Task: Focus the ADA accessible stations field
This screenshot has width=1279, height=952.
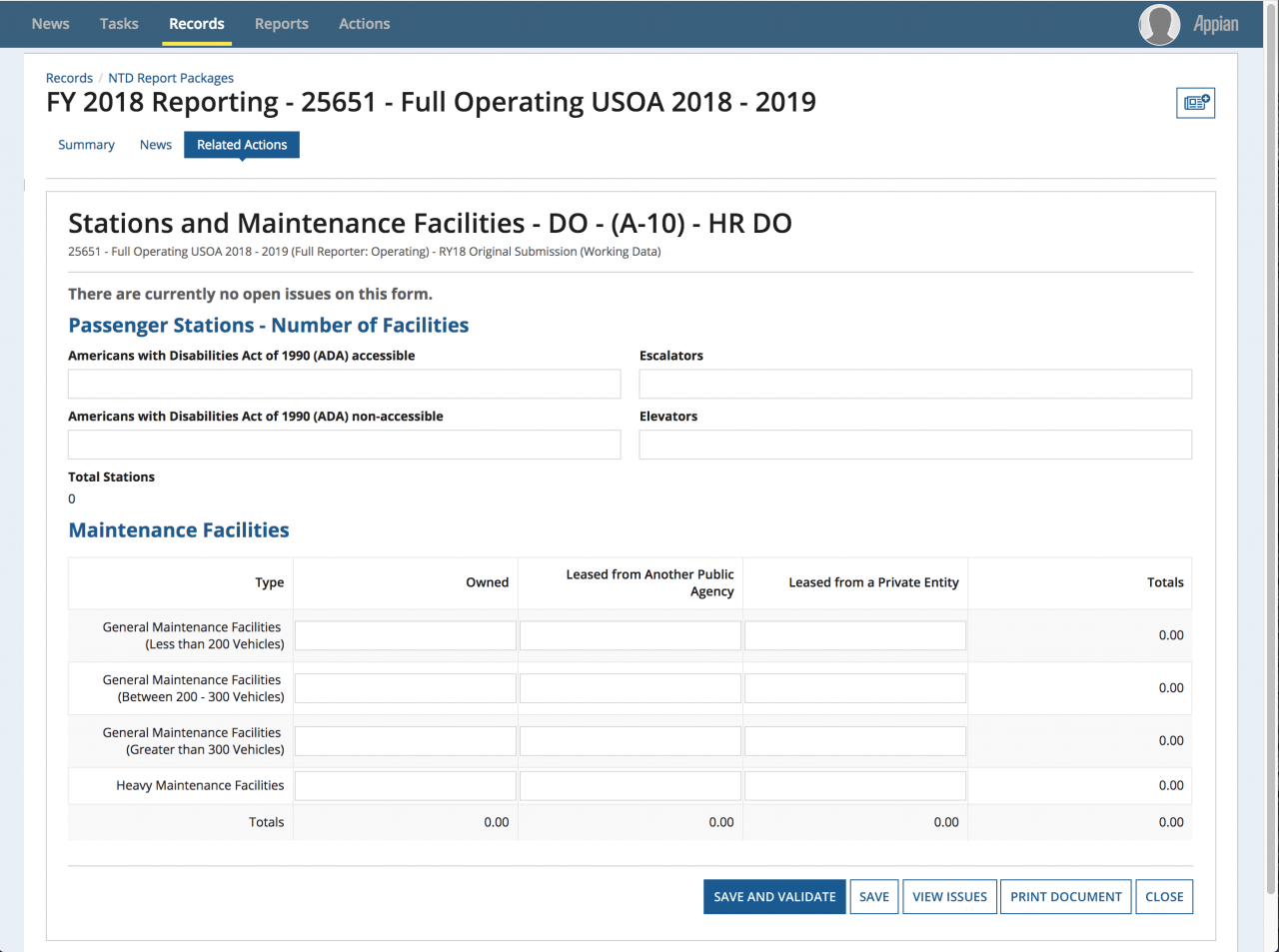Action: pos(345,385)
